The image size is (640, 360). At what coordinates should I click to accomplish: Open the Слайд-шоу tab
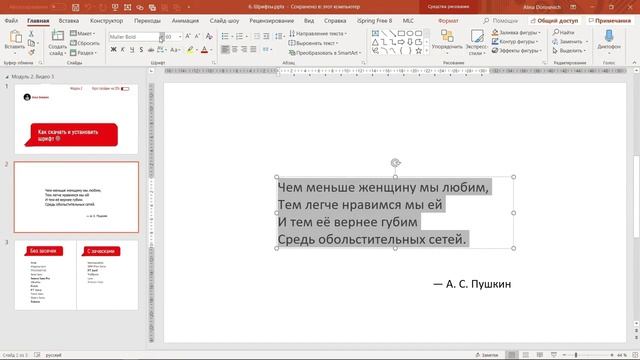point(224,20)
